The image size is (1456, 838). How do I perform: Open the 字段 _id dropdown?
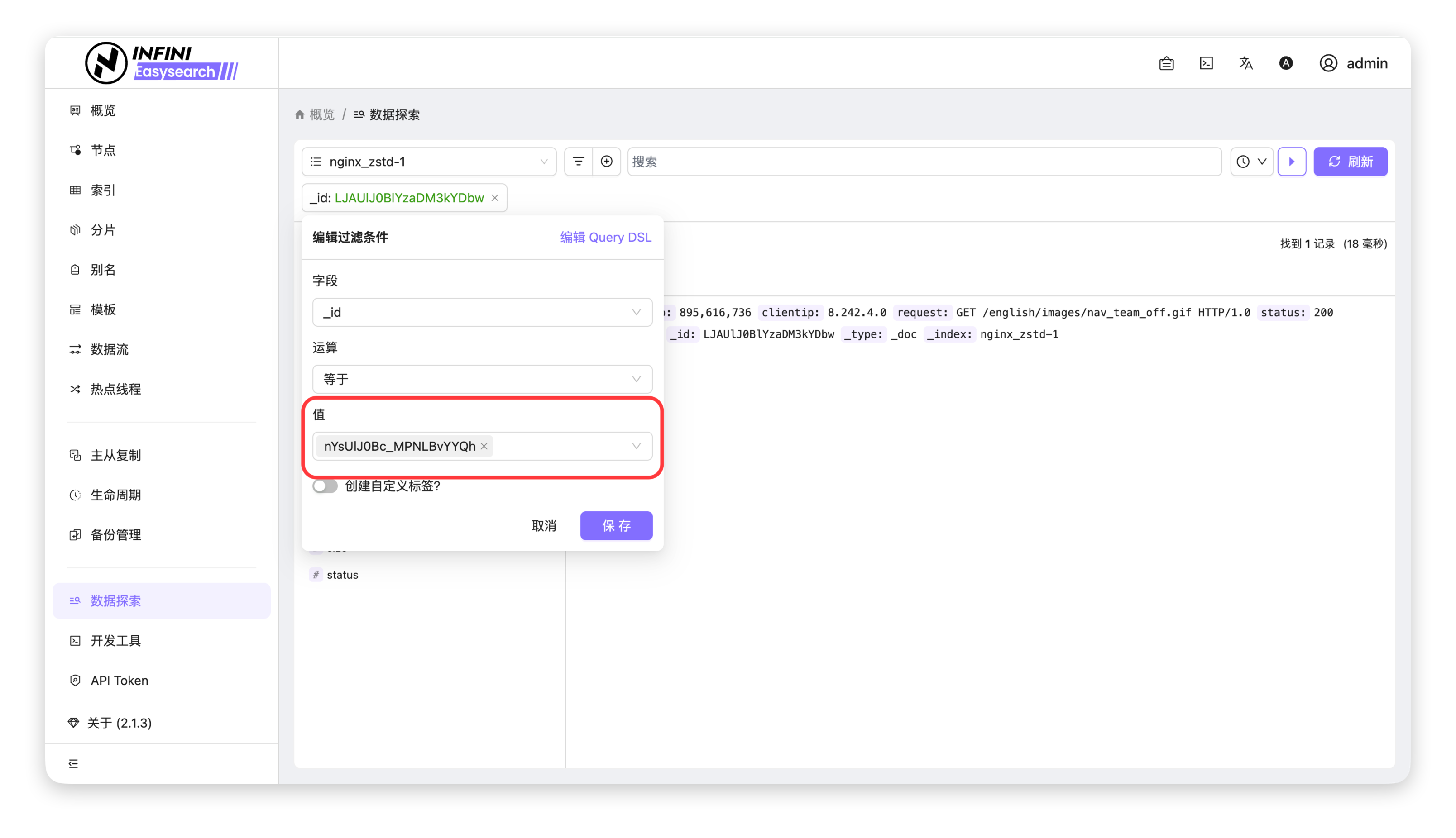[482, 313]
